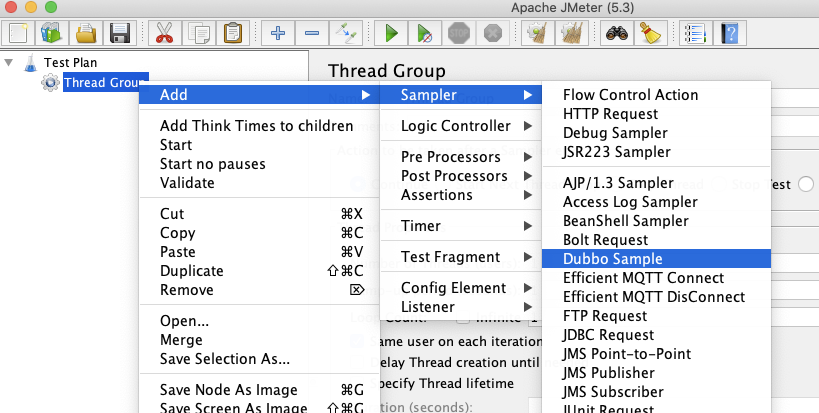Viewport: 819px width, 413px height.
Task: Click the New test plan toolbar icon
Action: [19, 33]
